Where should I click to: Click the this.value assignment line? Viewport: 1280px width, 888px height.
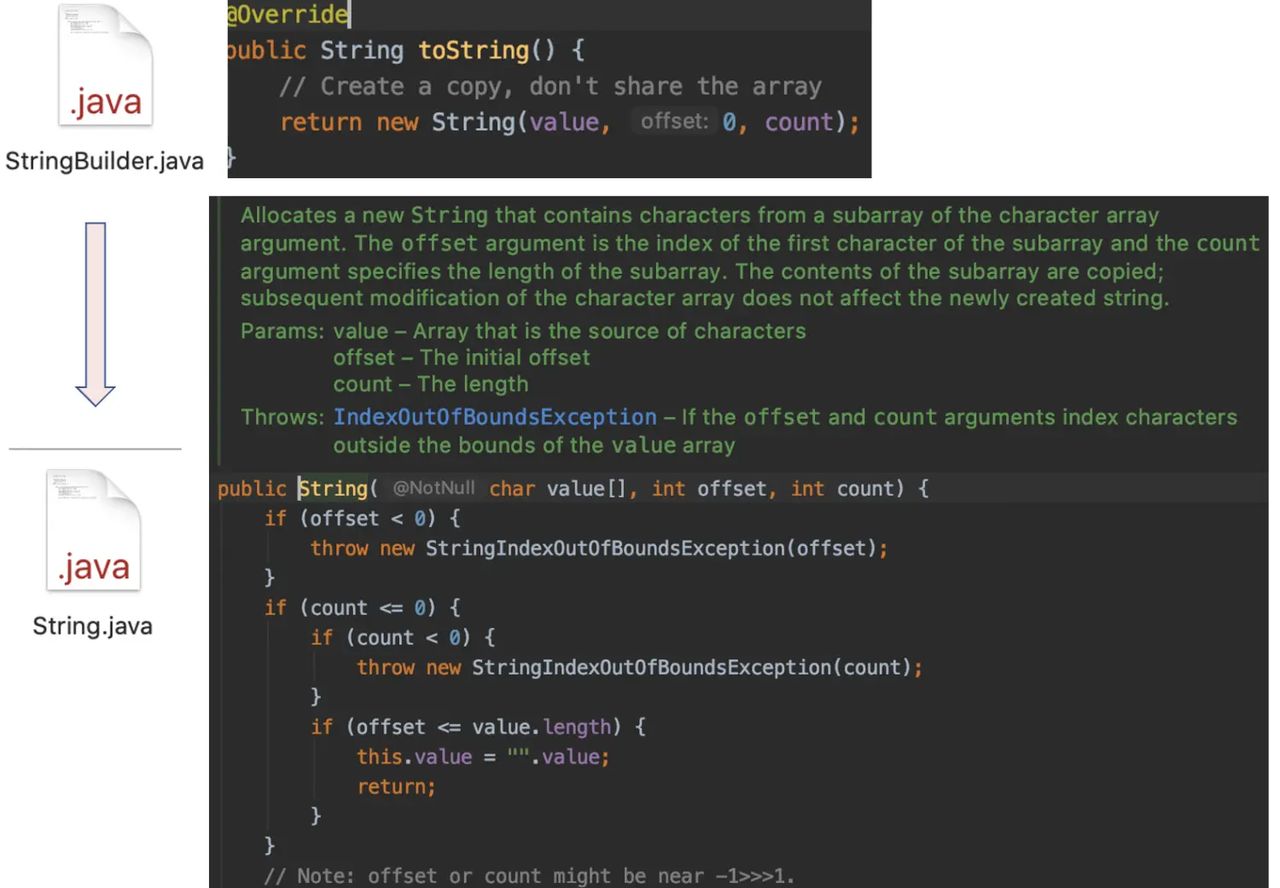[482, 757]
